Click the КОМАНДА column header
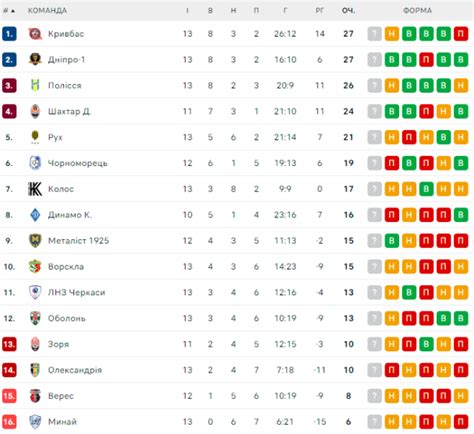The width and height of the screenshot is (474, 434). (x=47, y=11)
